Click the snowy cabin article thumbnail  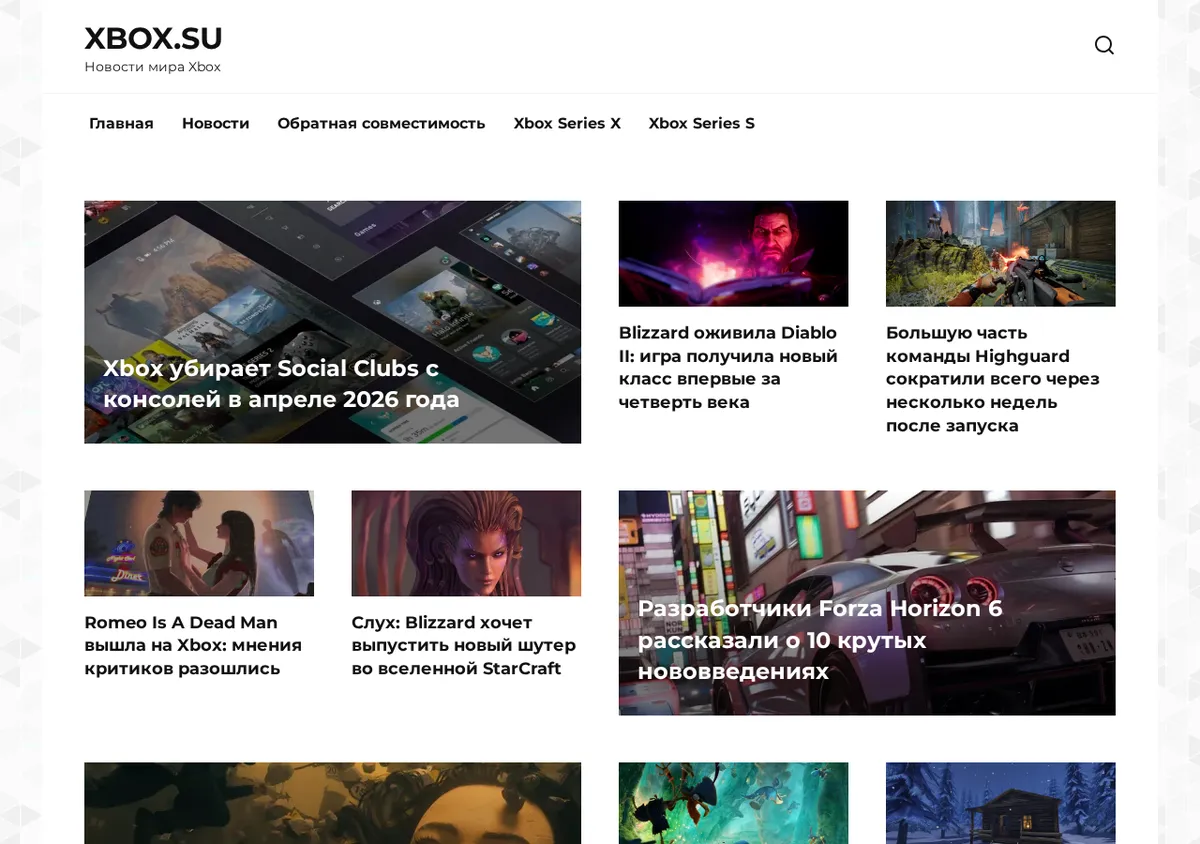[1000, 803]
